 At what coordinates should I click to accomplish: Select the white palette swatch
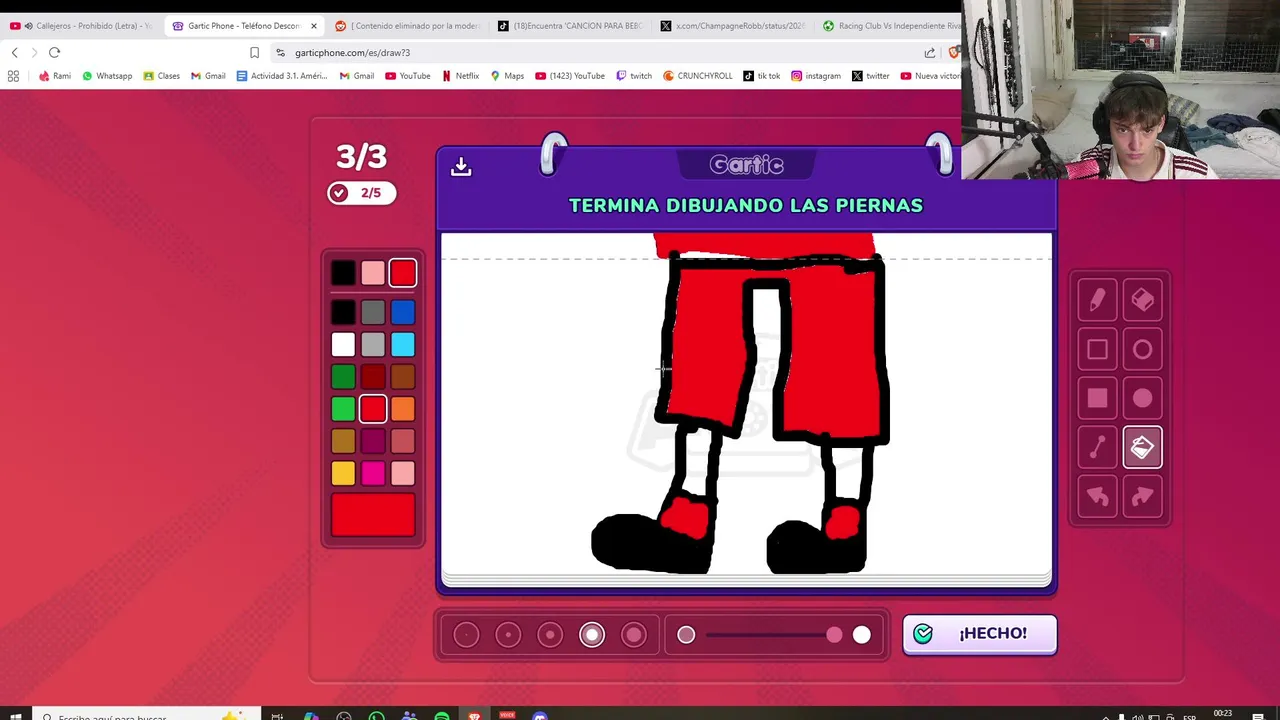click(x=343, y=345)
